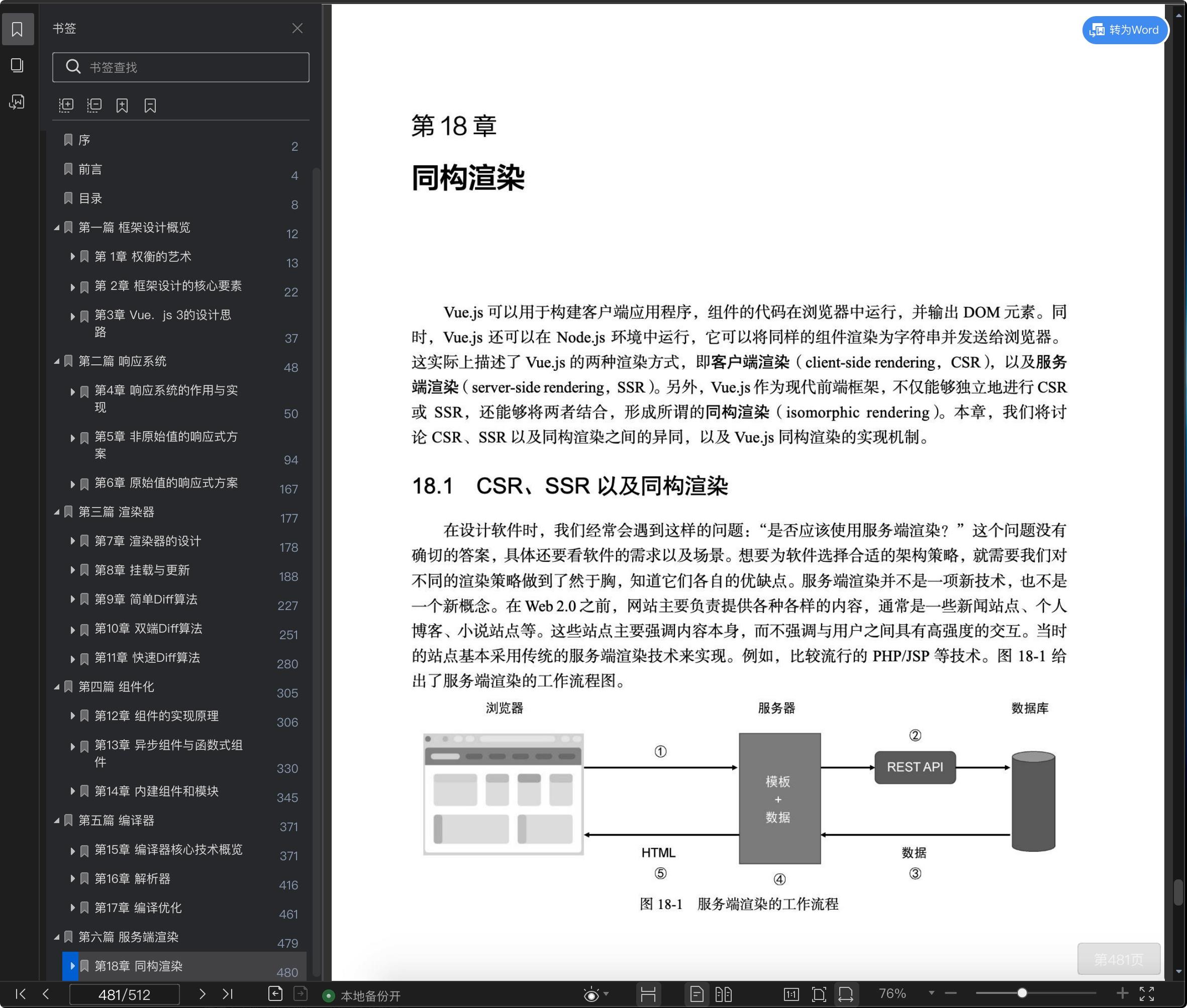Click zoom out minus button

950,993
